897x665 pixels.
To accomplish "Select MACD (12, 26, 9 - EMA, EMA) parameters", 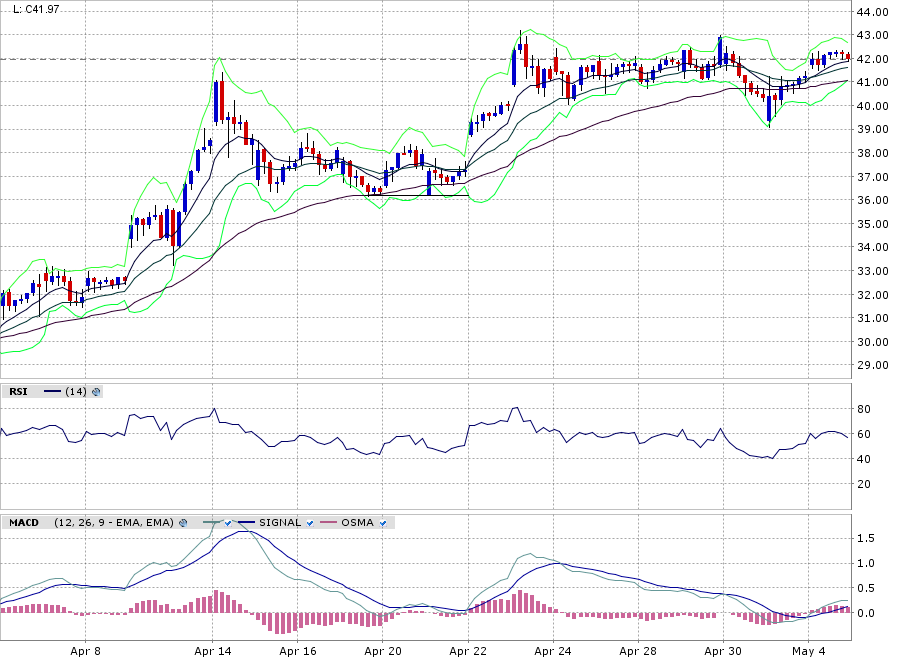I will click(114, 523).
